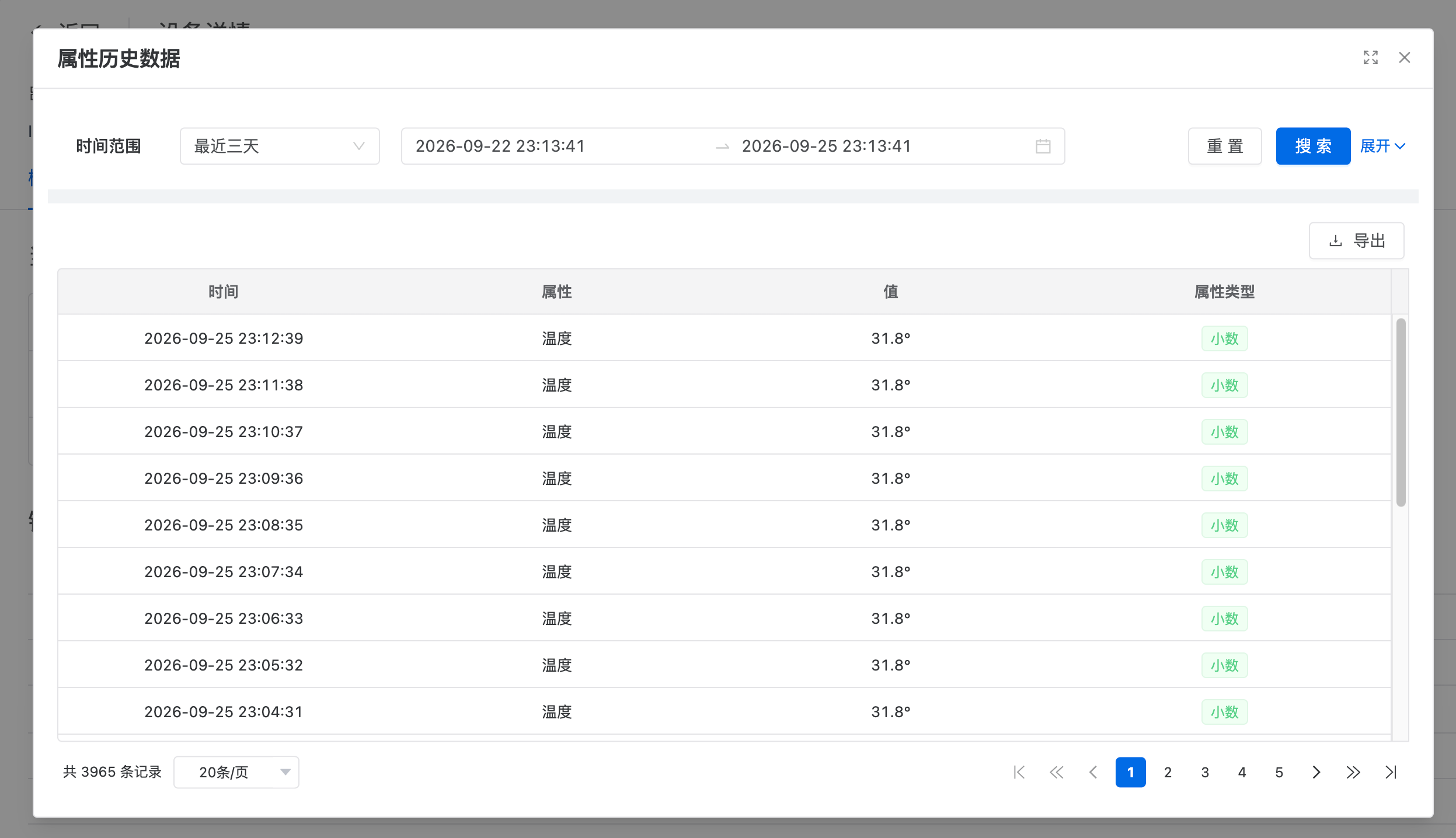This screenshot has height=838, width=1456.
Task: Go to next page arrow
Action: pyautogui.click(x=1316, y=772)
